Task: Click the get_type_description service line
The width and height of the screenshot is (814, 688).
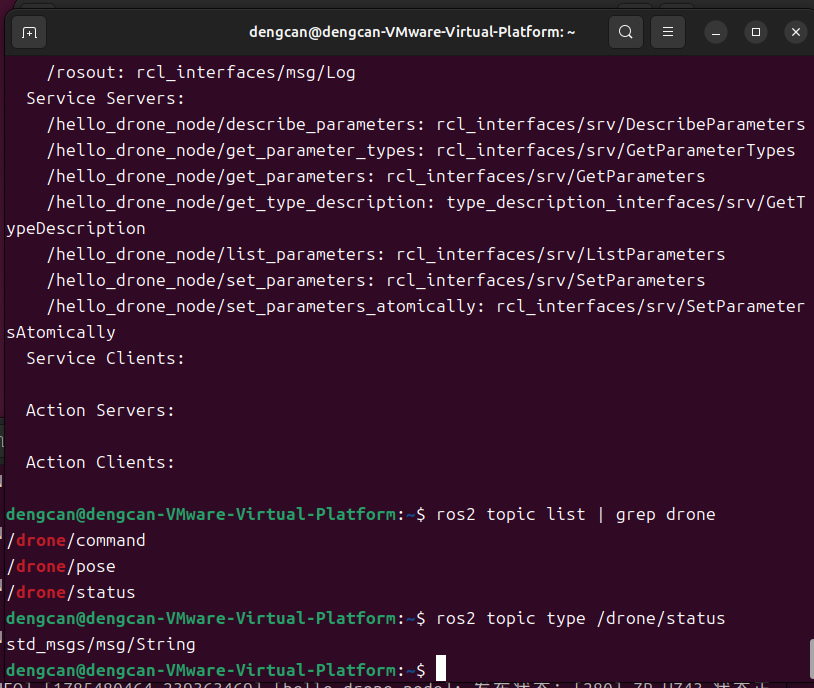Action: point(426,203)
